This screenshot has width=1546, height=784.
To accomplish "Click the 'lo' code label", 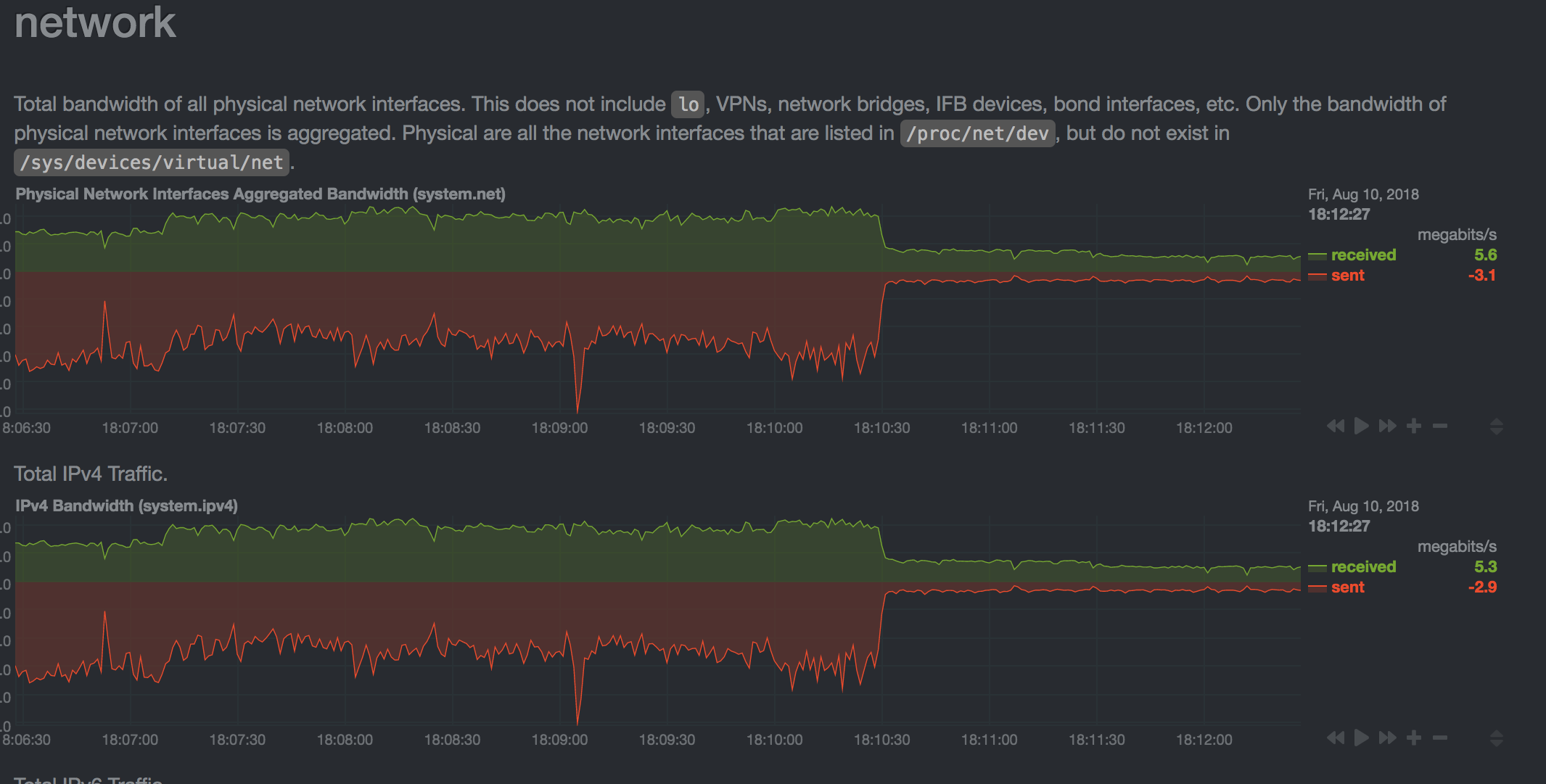I will pos(688,104).
